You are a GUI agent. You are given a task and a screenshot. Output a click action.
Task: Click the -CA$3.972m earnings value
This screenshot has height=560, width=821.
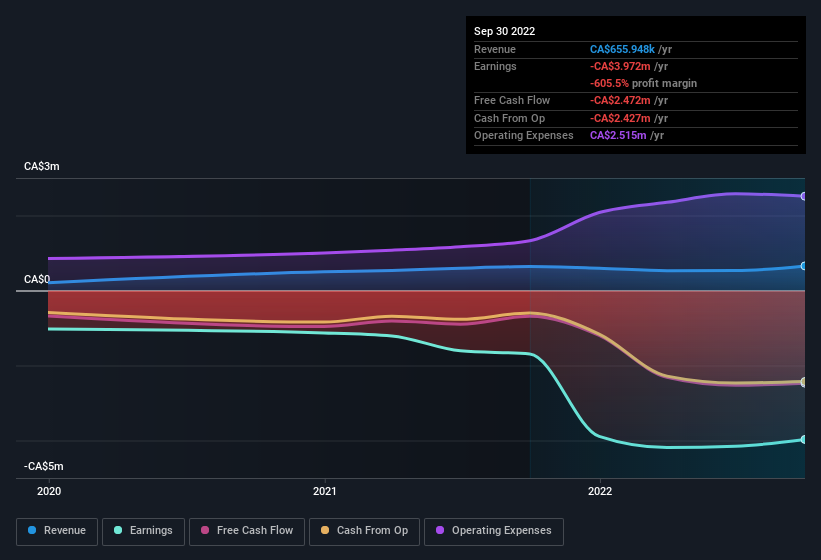coord(620,66)
